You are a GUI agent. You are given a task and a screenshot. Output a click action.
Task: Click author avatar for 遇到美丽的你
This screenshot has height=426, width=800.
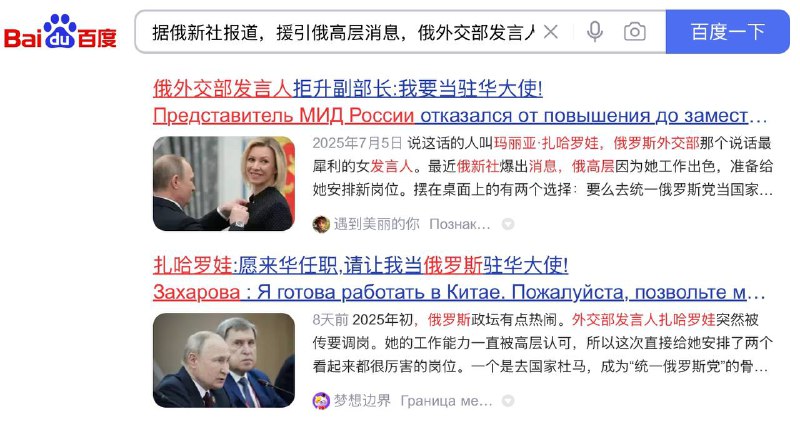pyautogui.click(x=321, y=224)
